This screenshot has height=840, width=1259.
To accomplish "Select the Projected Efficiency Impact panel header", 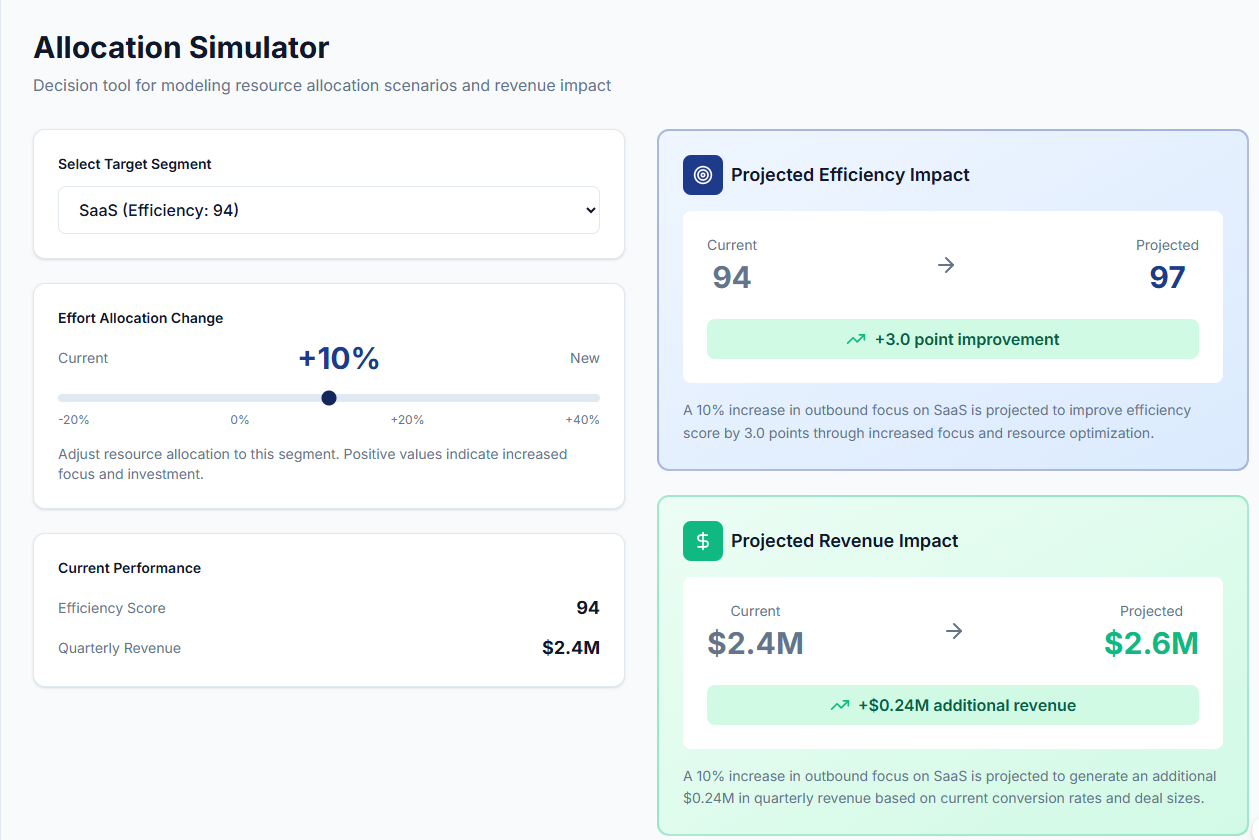I will coord(850,174).
